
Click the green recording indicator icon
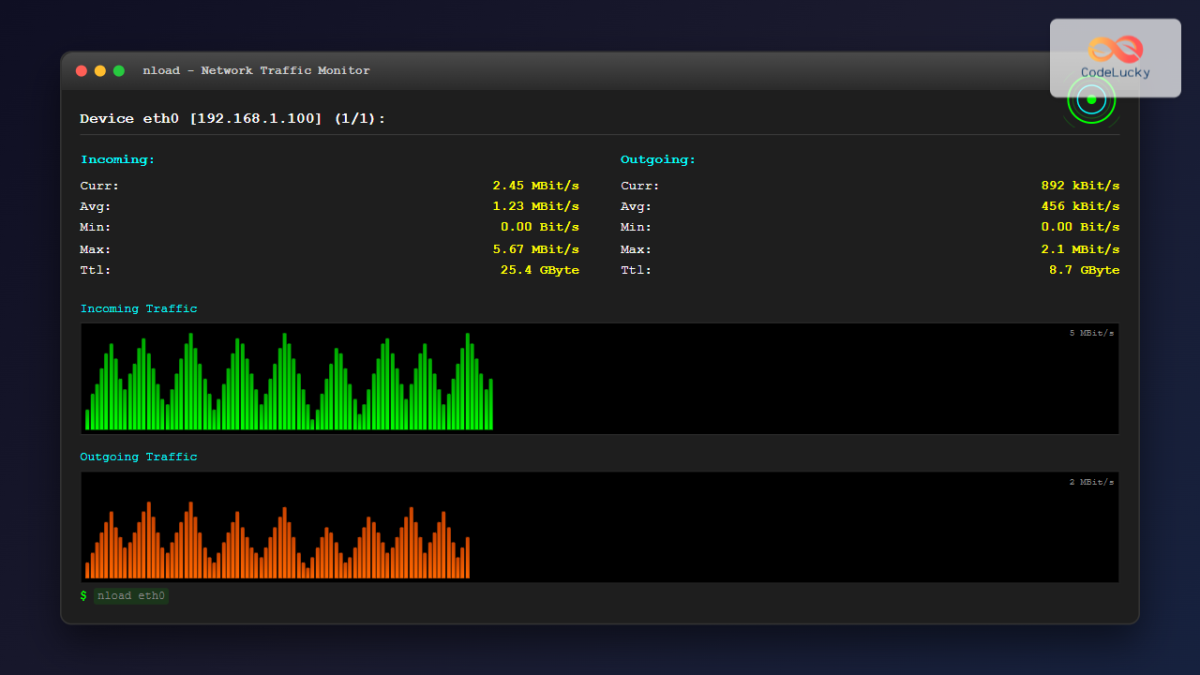pos(1091,100)
